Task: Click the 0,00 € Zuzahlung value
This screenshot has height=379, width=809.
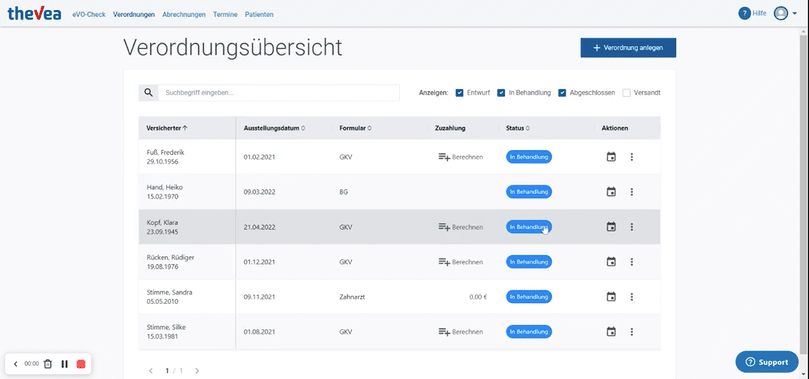Action: [x=478, y=297]
